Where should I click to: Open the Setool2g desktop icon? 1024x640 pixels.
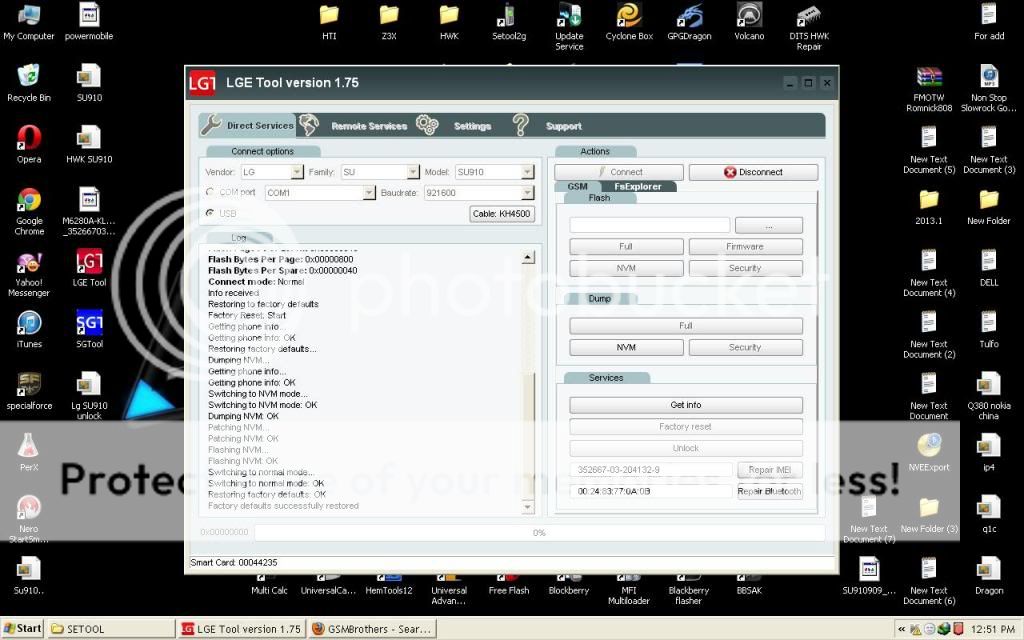pyautogui.click(x=509, y=22)
